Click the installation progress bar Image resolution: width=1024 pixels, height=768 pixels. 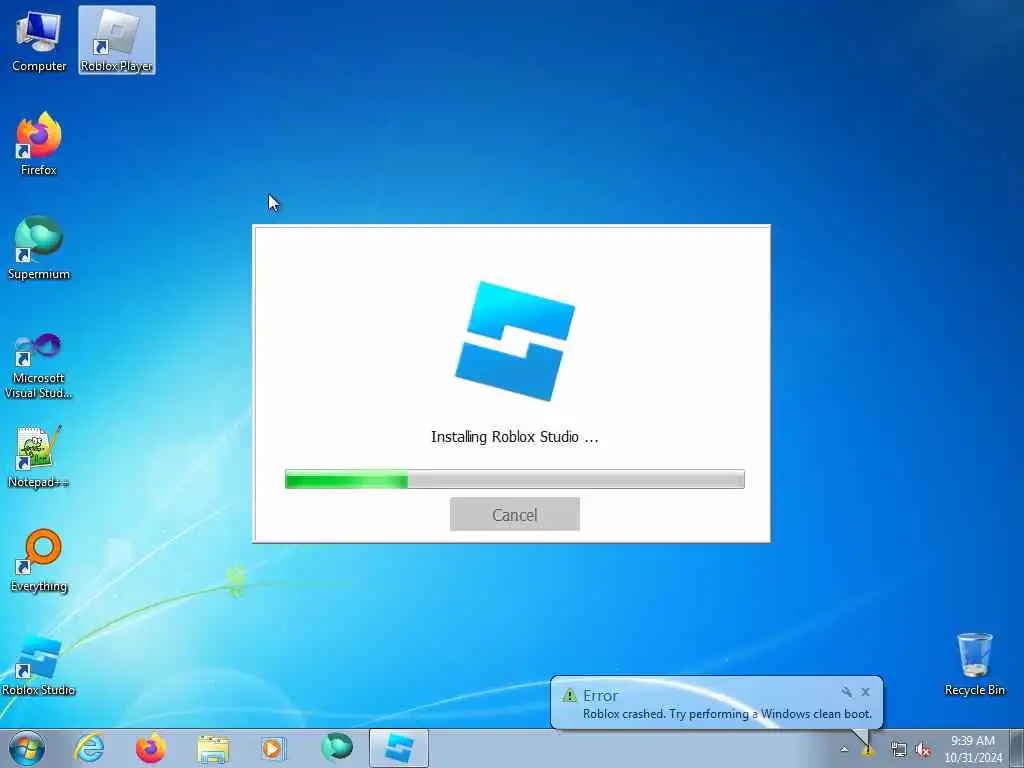point(515,479)
